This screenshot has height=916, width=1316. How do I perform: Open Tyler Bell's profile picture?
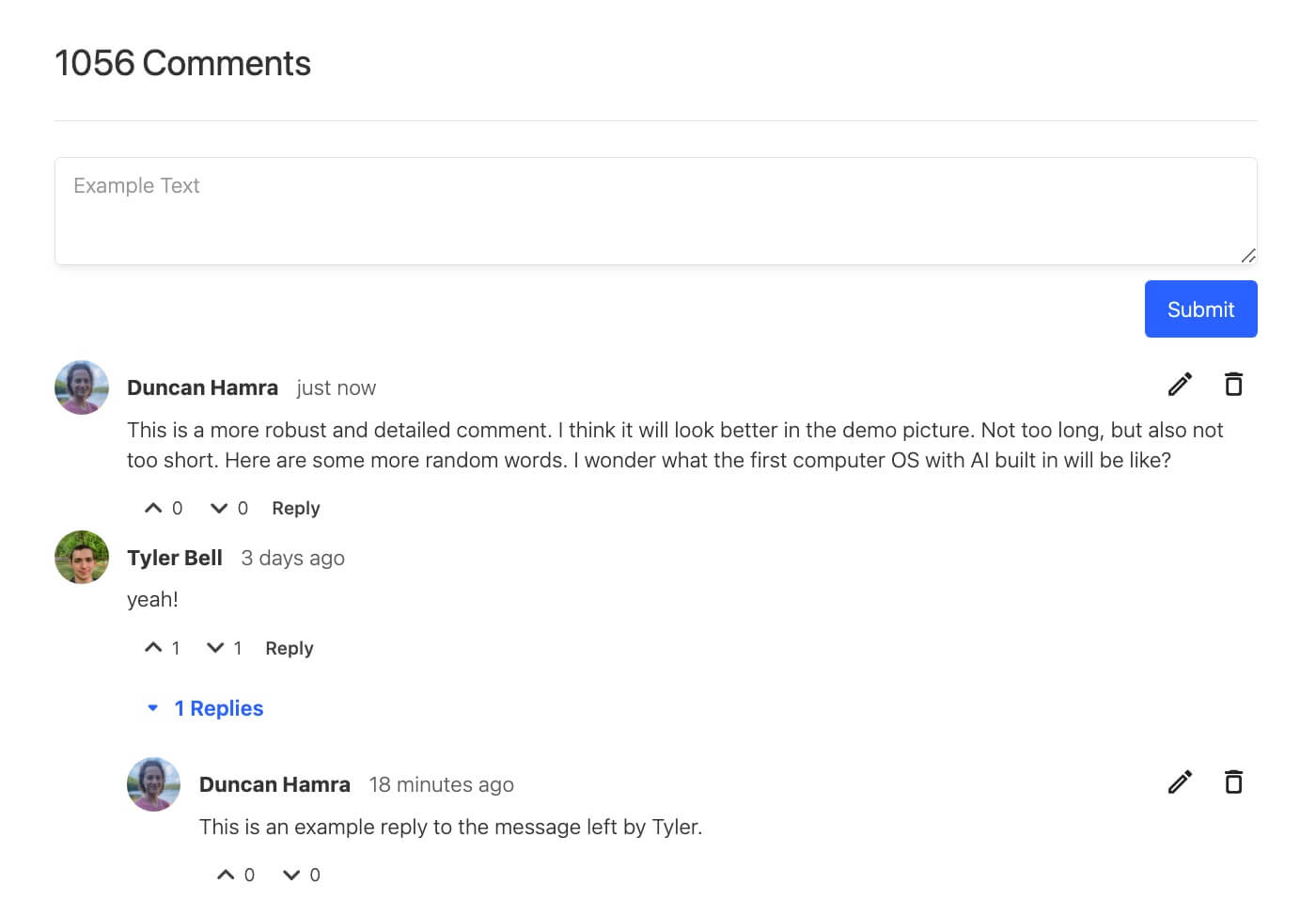pos(82,557)
